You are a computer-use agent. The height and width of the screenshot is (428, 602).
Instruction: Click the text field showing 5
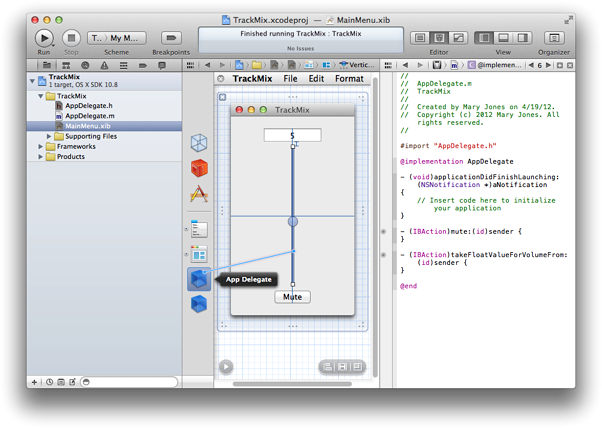pyautogui.click(x=293, y=135)
